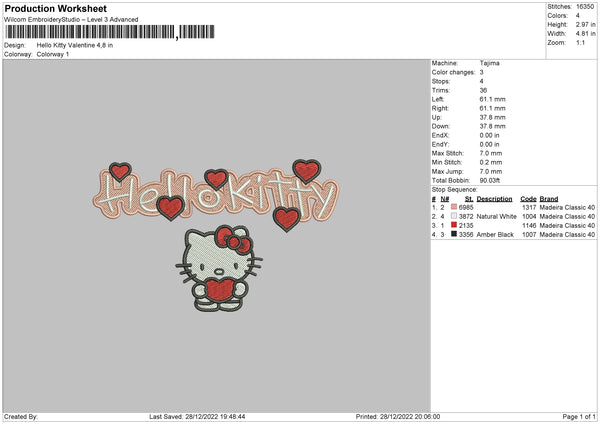Viewport: 600px width, 424px height.
Task: Click 'Madeira Classic 40' in the 6985 row
Action: coord(567,207)
